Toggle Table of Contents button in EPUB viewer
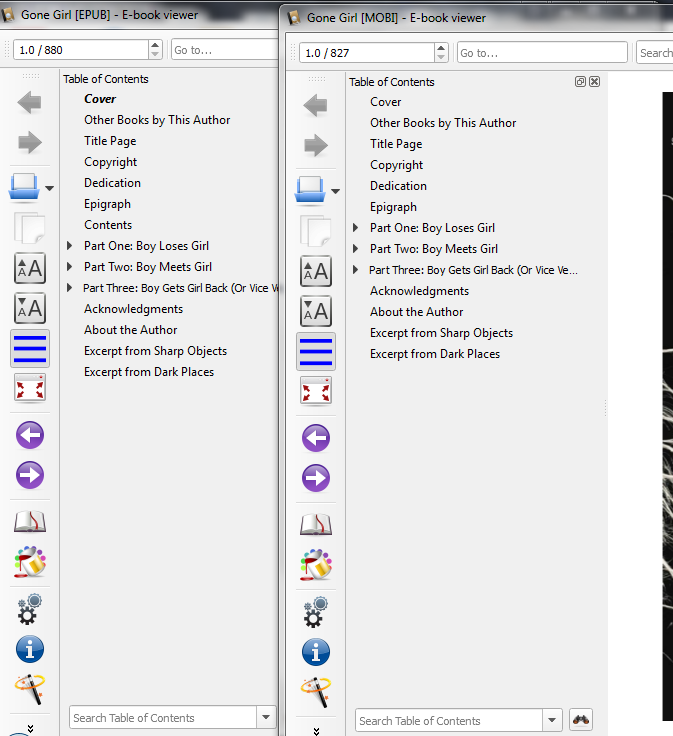The width and height of the screenshot is (673, 736). 30,348
